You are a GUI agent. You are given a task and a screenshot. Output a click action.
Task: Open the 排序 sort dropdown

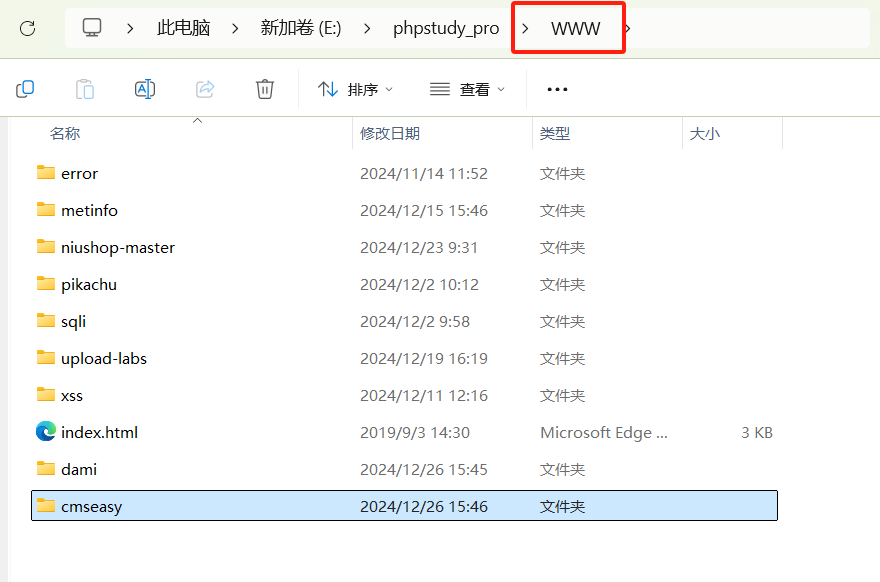point(355,89)
